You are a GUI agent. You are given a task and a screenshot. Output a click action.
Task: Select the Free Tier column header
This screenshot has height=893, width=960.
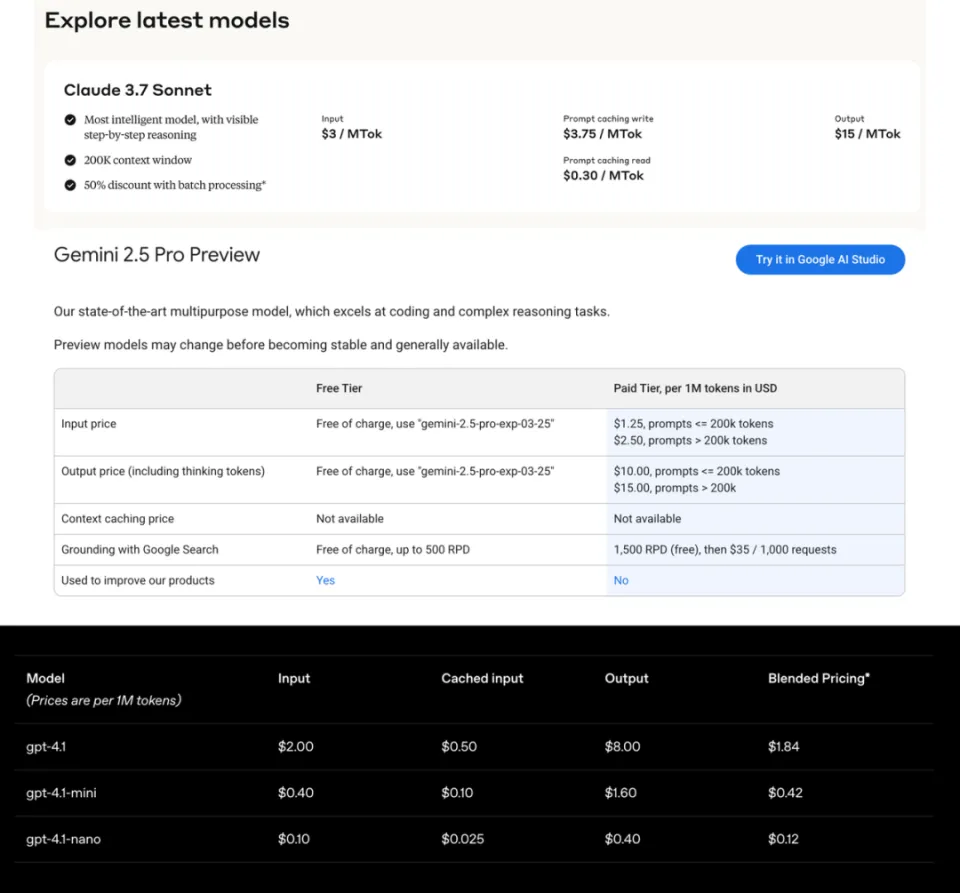340,388
